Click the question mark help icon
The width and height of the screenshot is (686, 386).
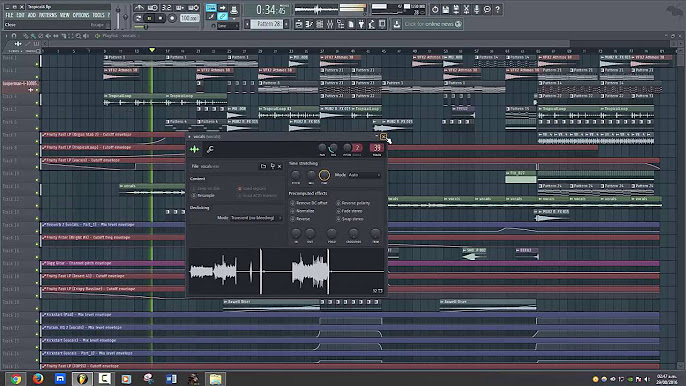(x=497, y=9)
